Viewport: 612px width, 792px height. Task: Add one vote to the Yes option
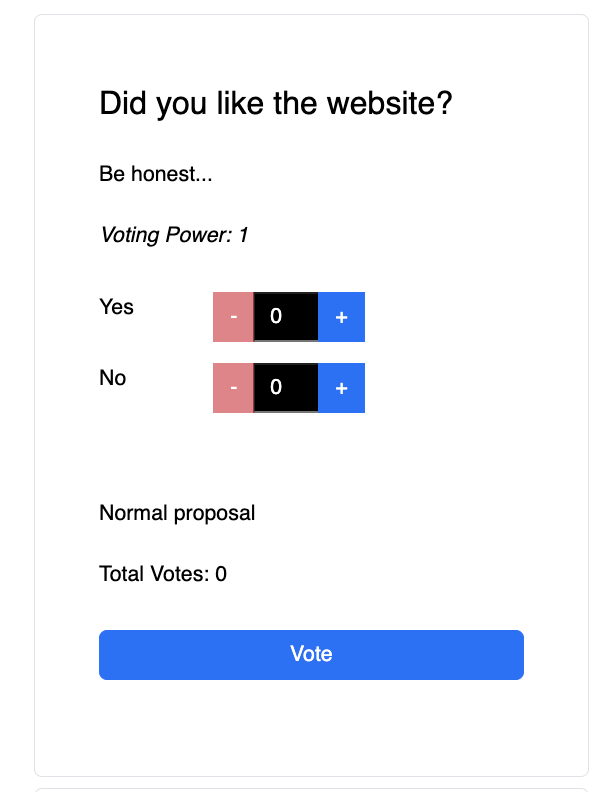(x=341, y=317)
